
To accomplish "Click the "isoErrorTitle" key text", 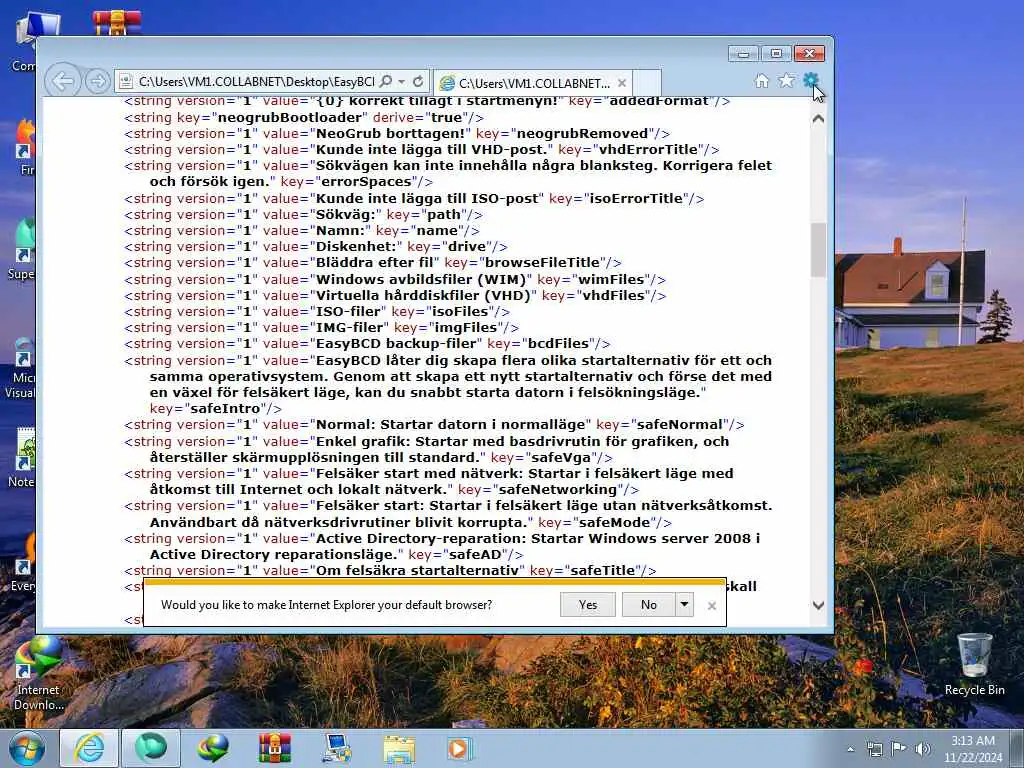I will coord(636,199).
